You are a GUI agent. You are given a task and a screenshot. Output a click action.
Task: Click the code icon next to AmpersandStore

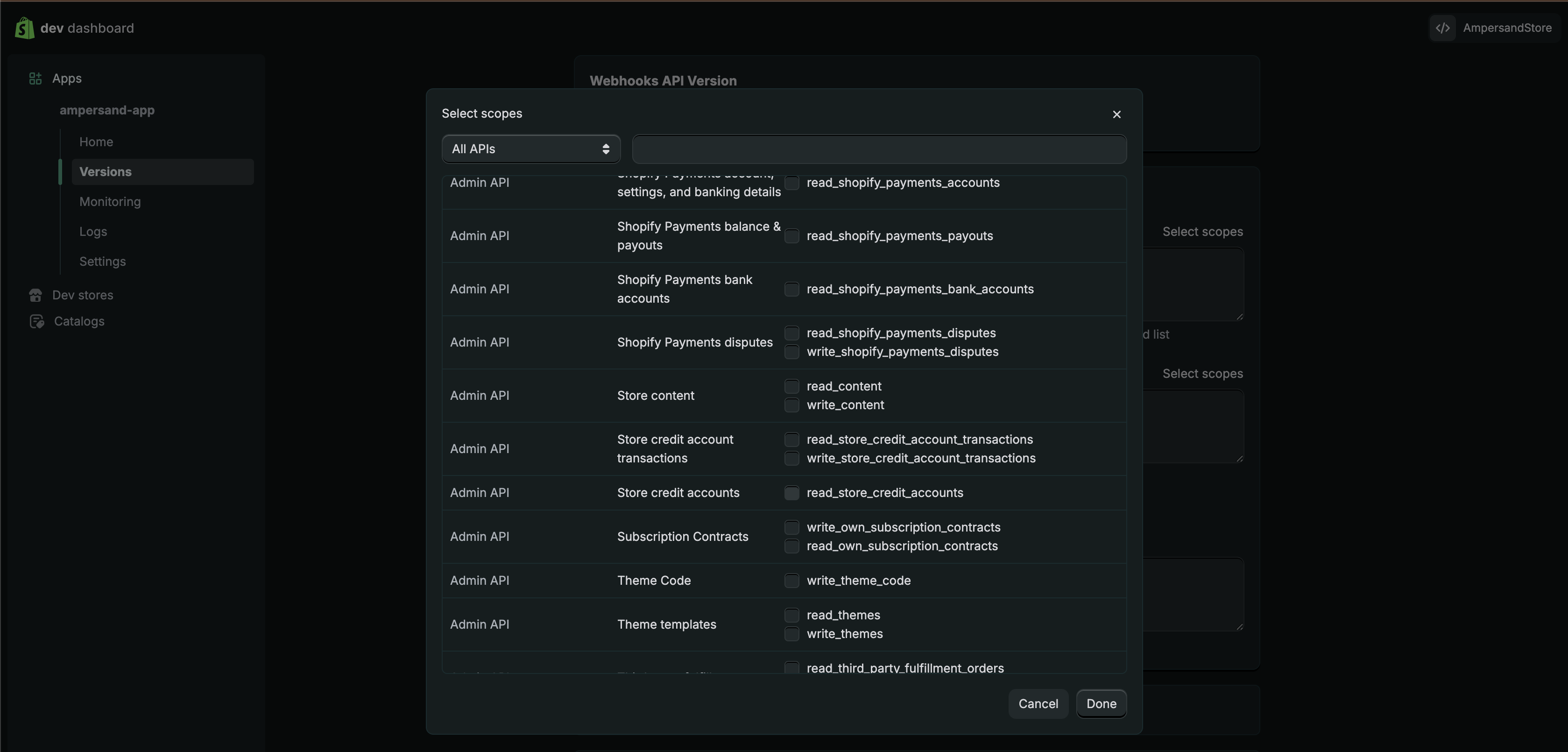pyautogui.click(x=1442, y=28)
